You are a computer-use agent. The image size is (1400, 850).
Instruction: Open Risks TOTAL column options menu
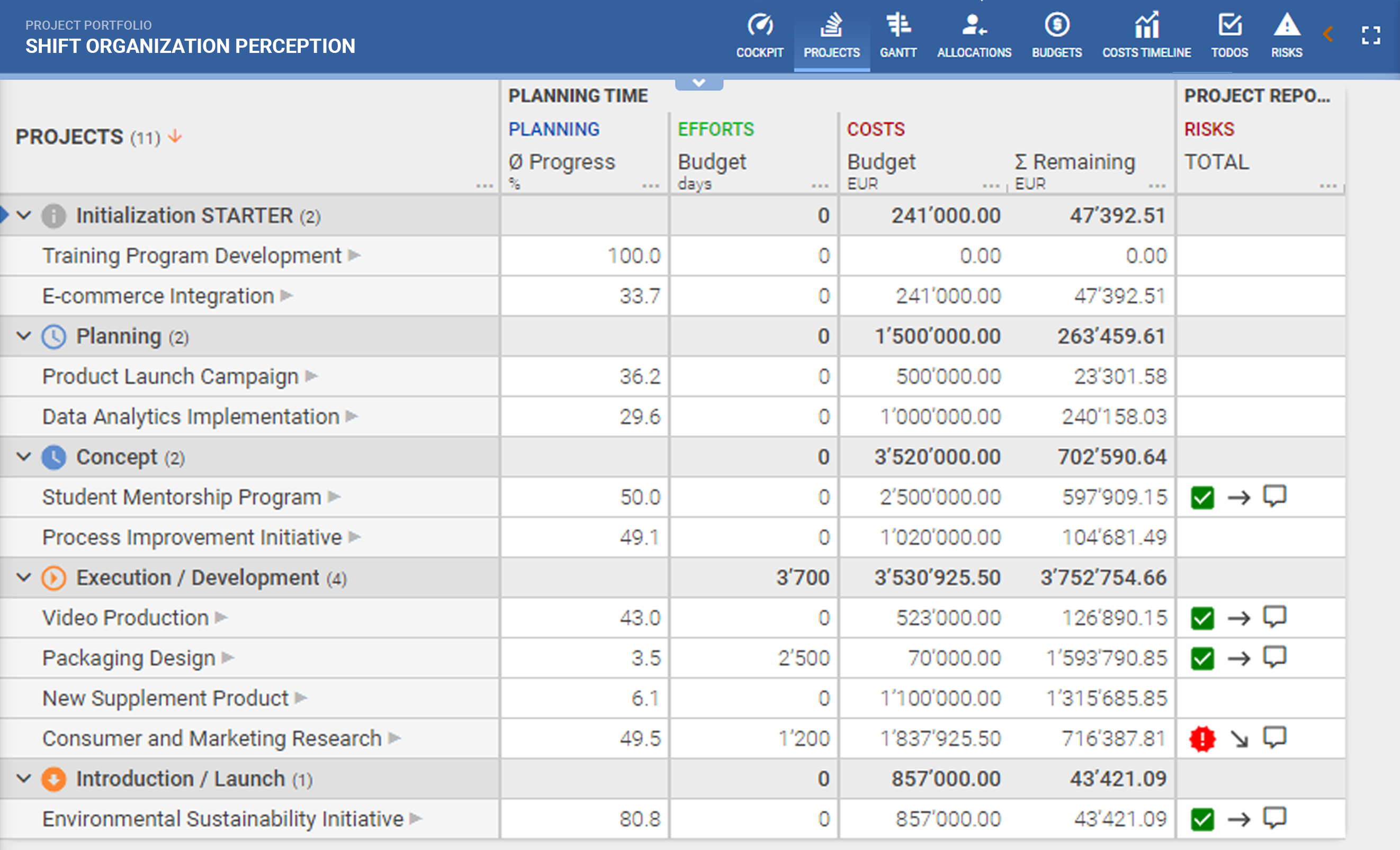point(1329,186)
